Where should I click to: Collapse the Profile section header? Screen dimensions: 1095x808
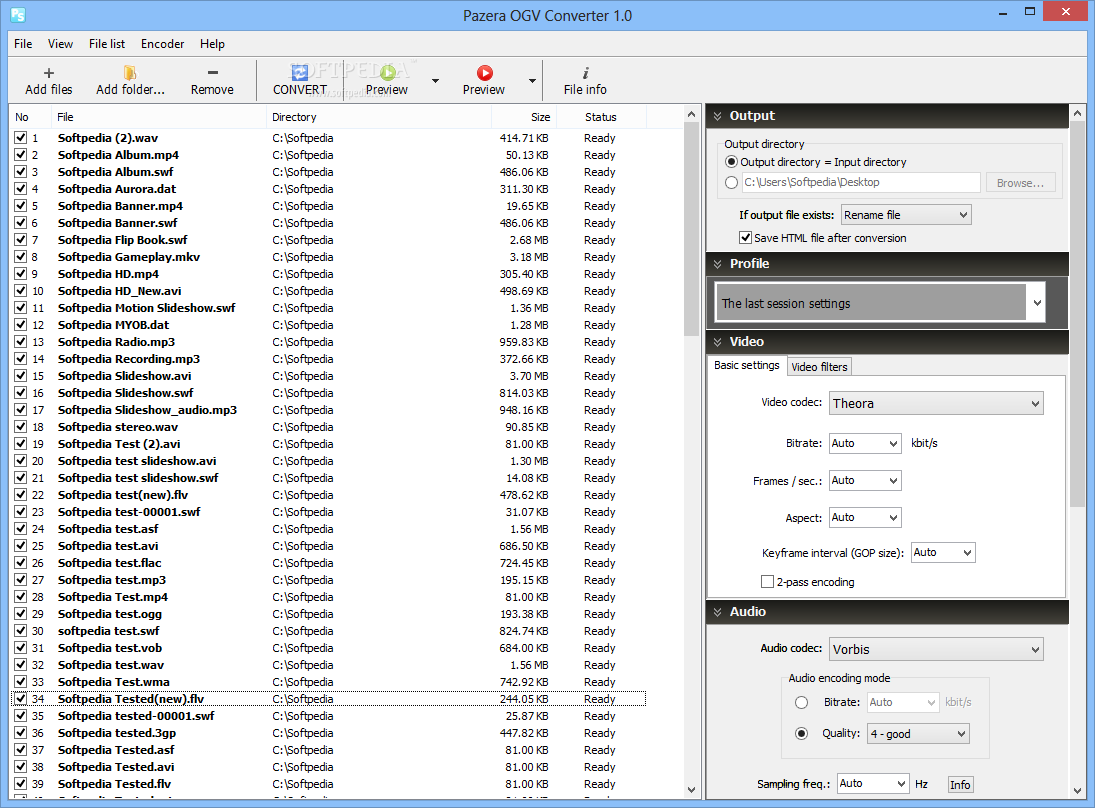(887, 264)
